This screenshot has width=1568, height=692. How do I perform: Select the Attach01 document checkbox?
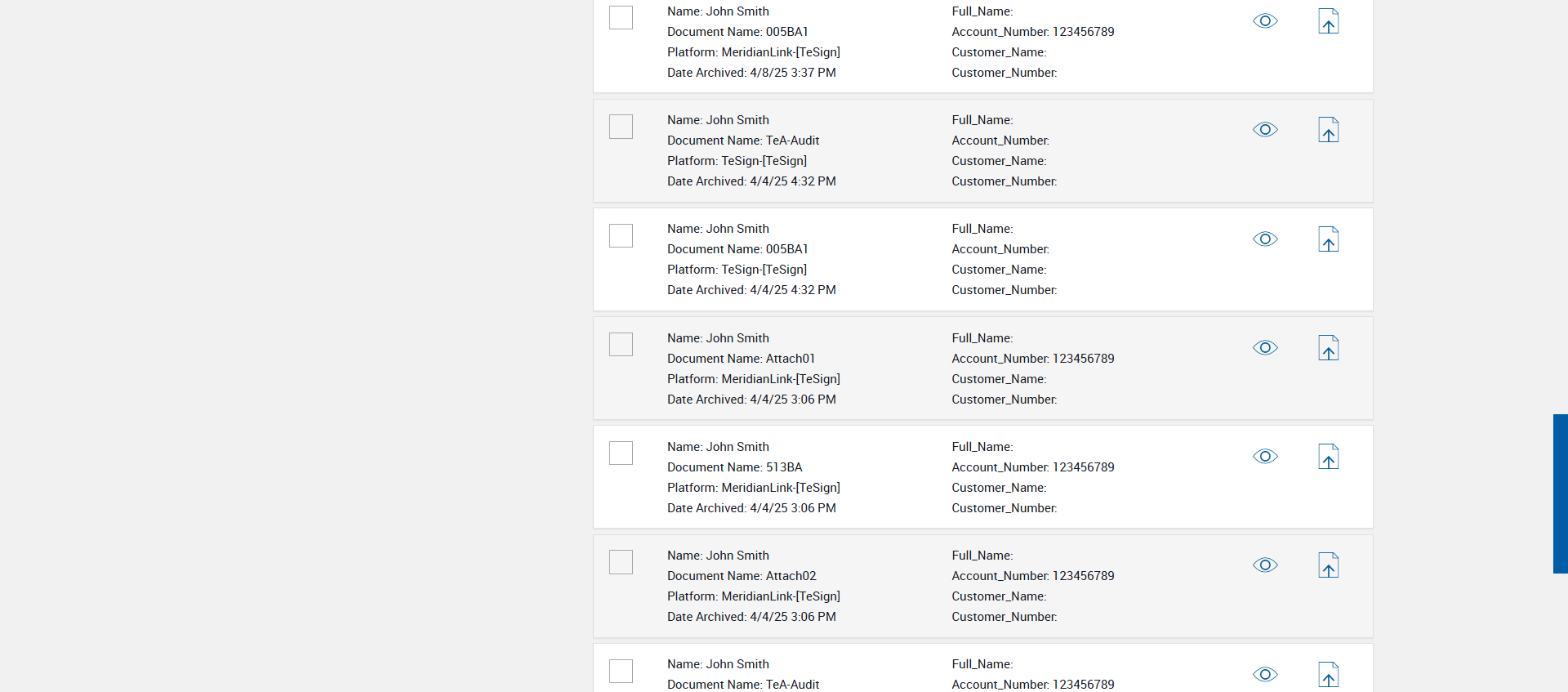tap(621, 345)
